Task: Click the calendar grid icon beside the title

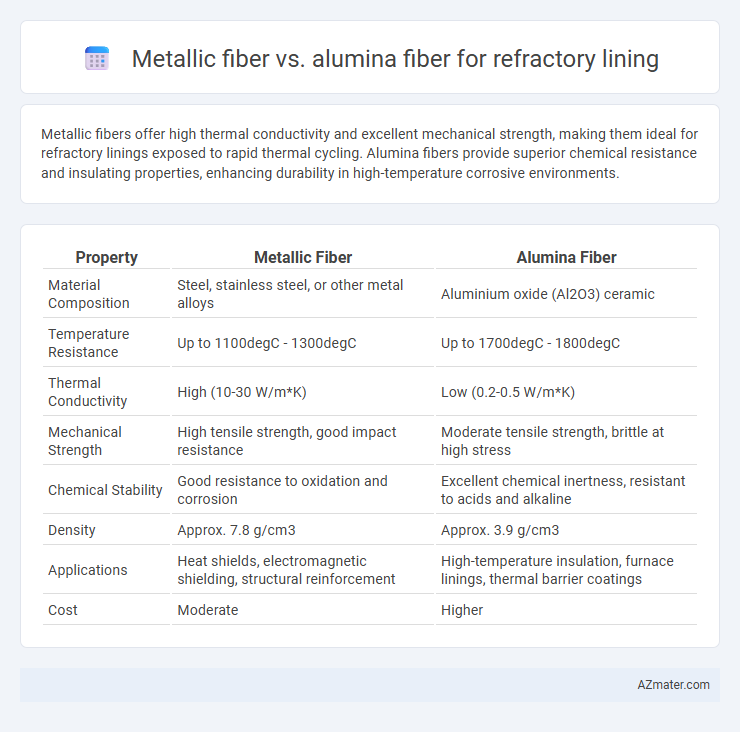Action: click(97, 59)
